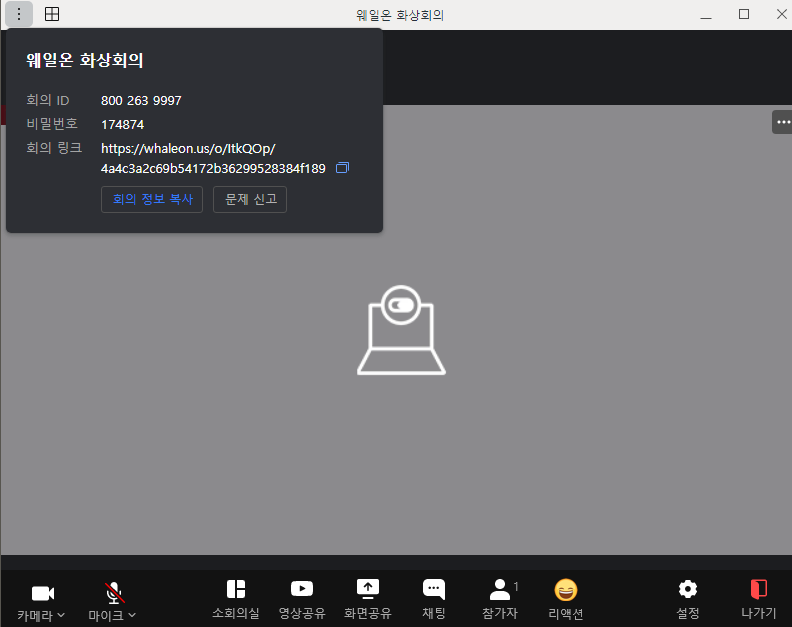Toggle the camera with the 카메라 icon
792x627 pixels.
click(x=42, y=593)
